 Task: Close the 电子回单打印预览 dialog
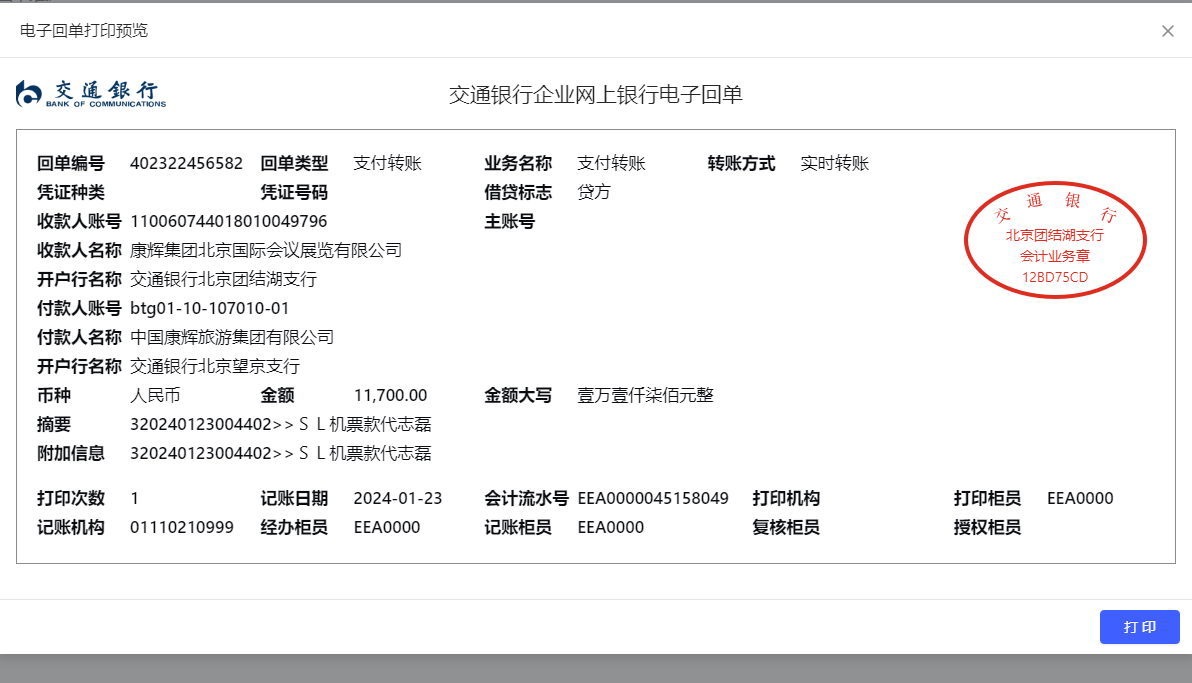1167,31
